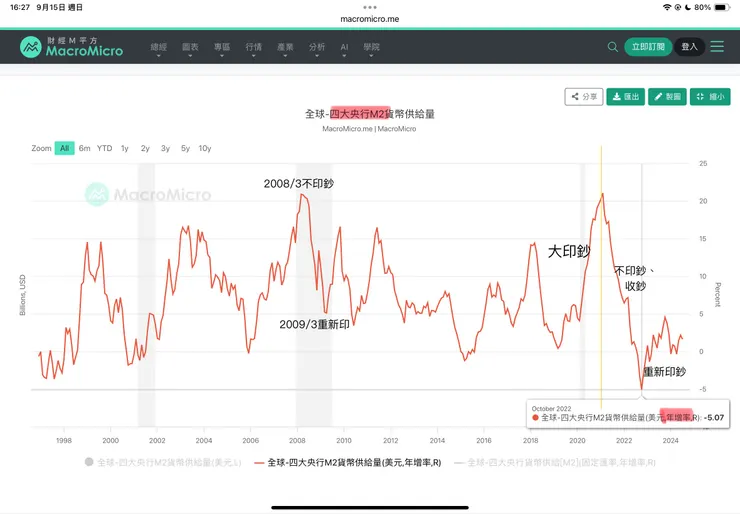The width and height of the screenshot is (740, 514).
Task: Tap the three-dot multitasking control
Action: [370, 7]
